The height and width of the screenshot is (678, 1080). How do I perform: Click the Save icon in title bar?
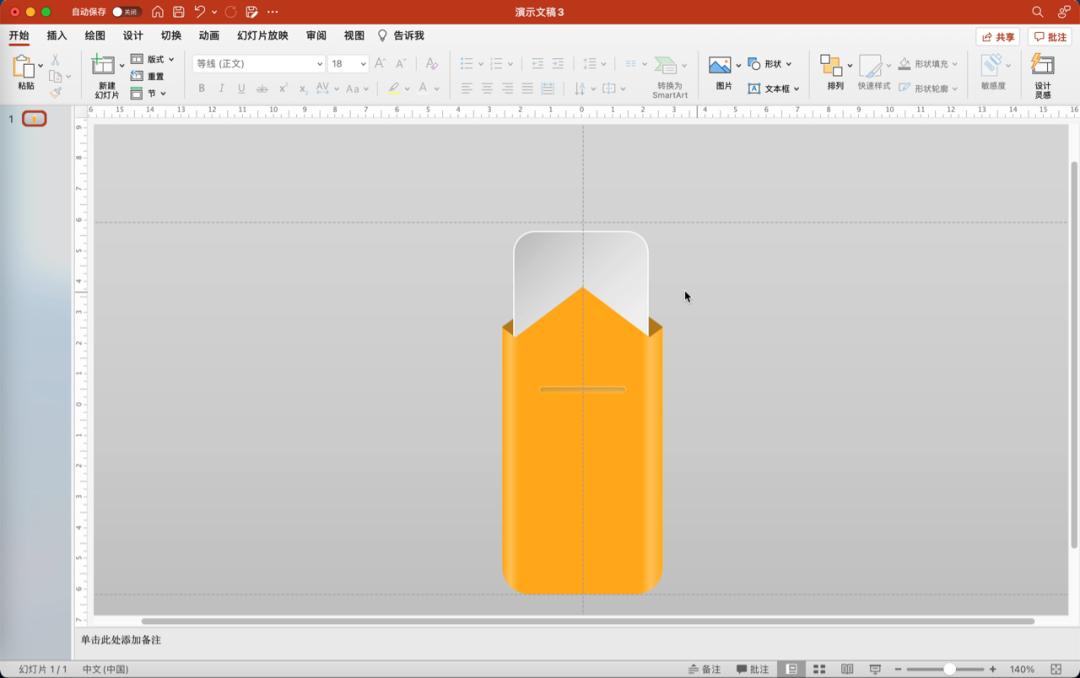point(179,12)
